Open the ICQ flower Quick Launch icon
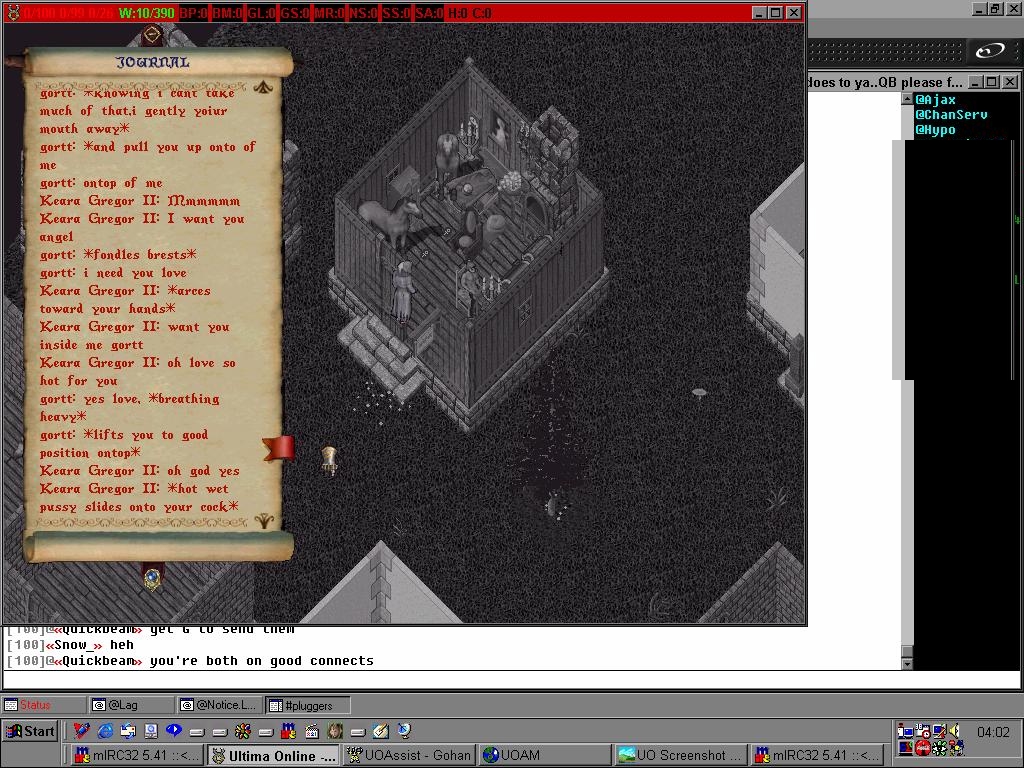1024x768 pixels. coord(243,731)
